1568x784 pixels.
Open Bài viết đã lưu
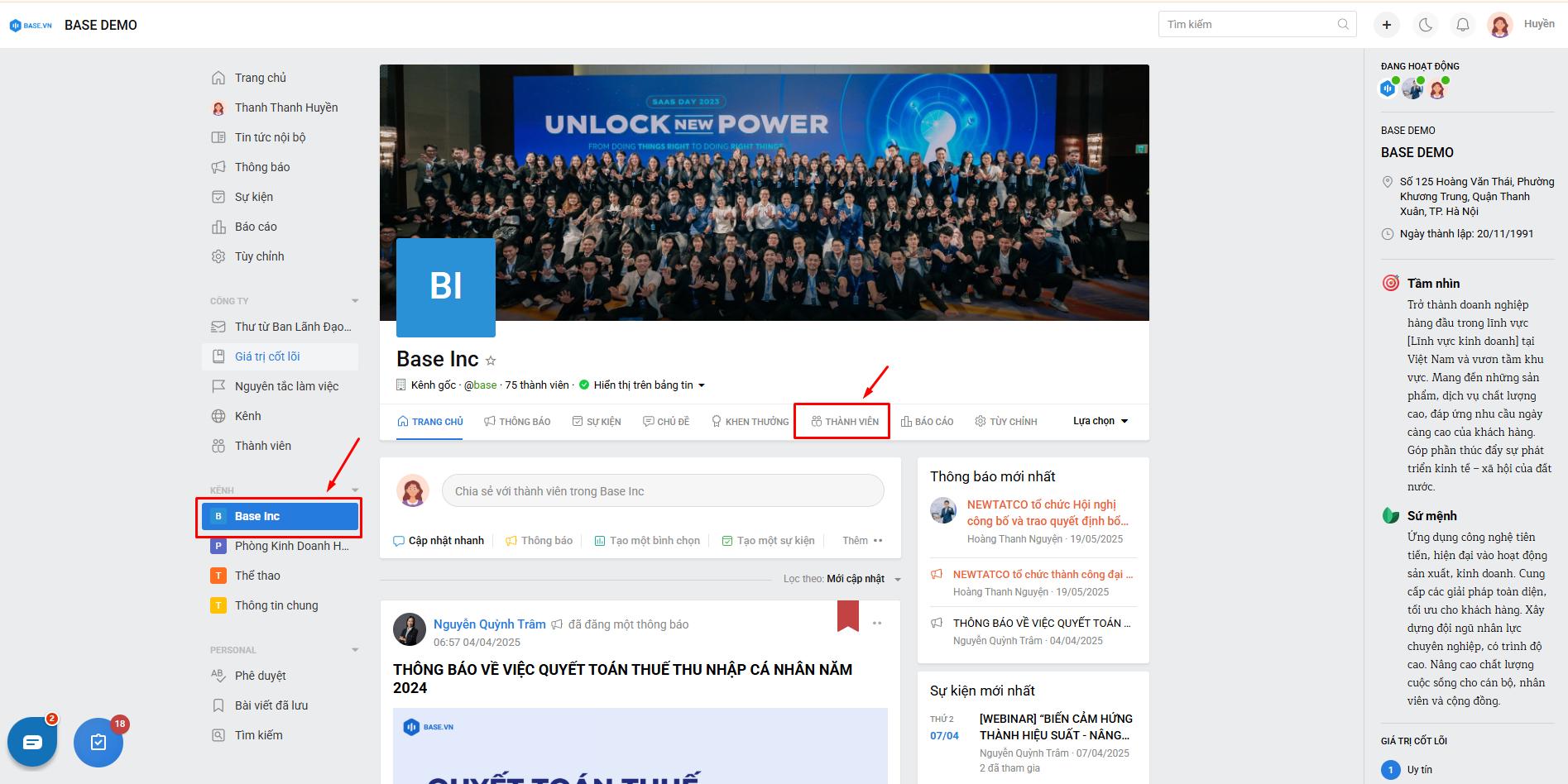(x=271, y=705)
